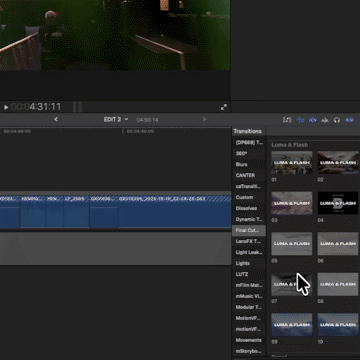
Task: Select Luma & Flash transition 06 thumbnail
Action: click(338, 244)
